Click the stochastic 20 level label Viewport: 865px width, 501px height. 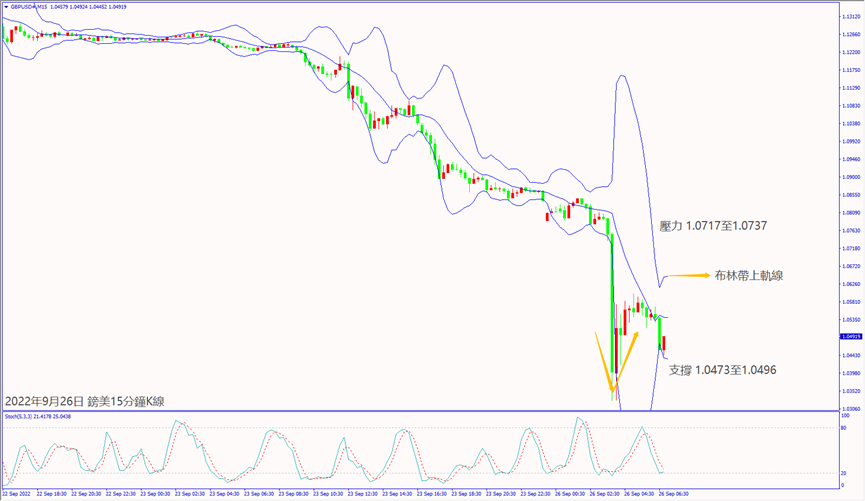click(846, 473)
